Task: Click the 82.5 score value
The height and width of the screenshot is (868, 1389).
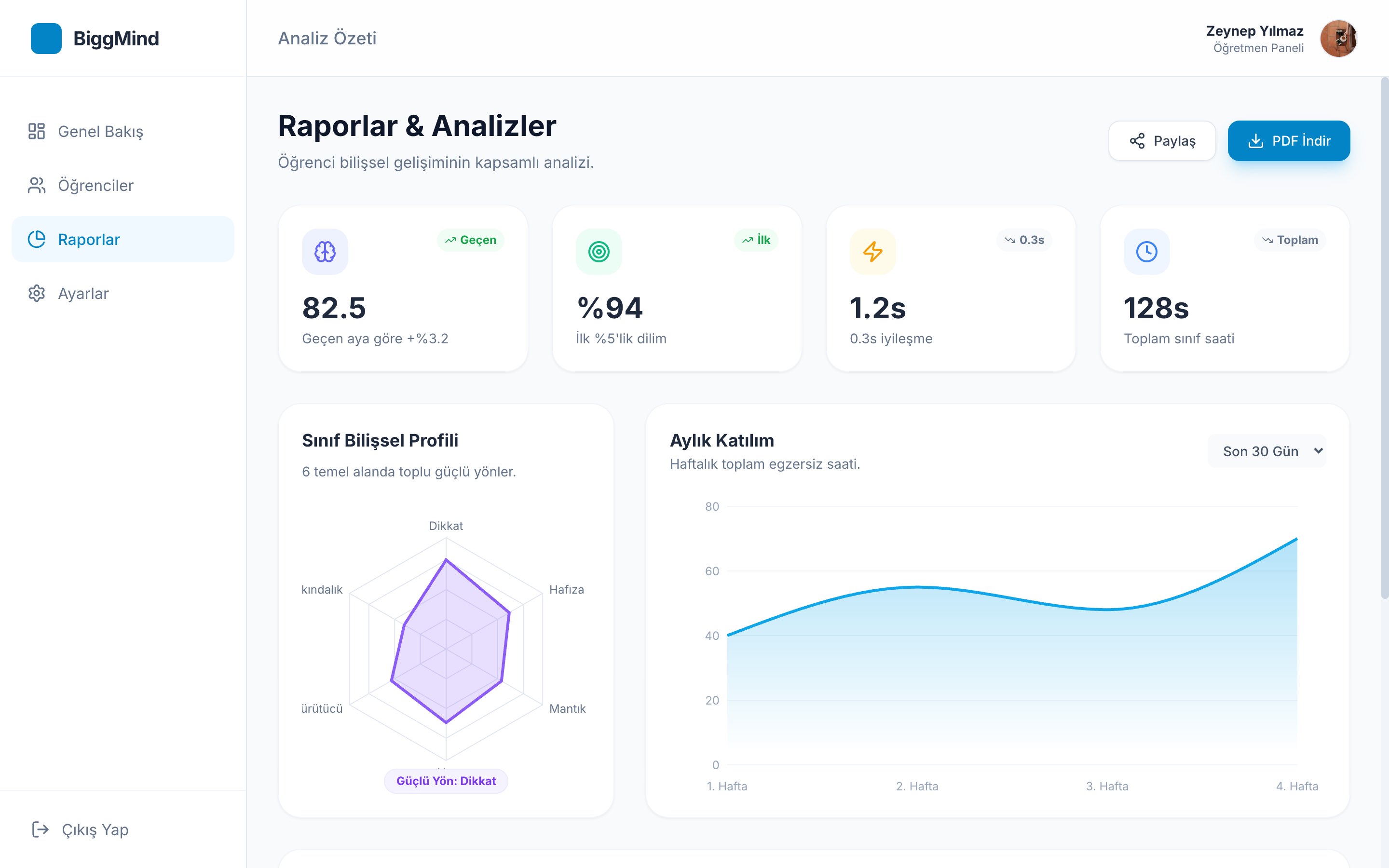Action: click(334, 308)
